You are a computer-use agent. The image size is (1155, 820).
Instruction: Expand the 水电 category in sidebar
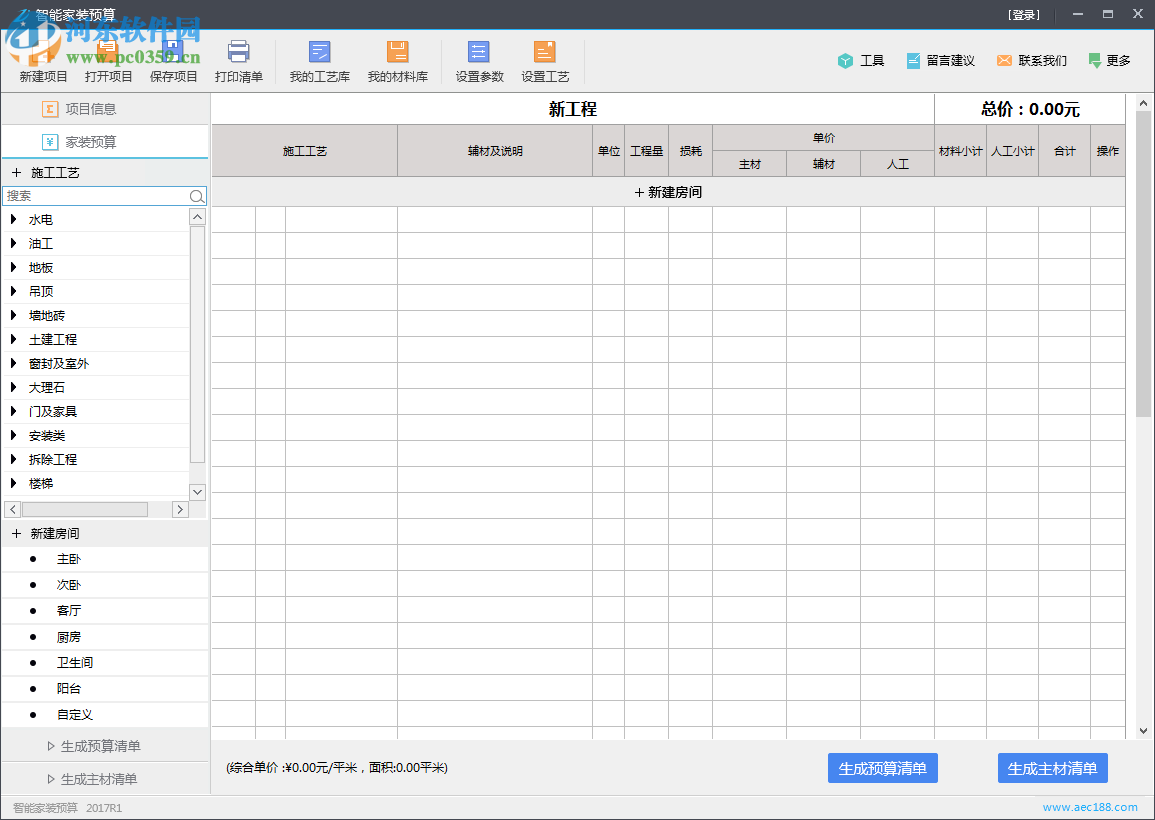[x=40, y=219]
